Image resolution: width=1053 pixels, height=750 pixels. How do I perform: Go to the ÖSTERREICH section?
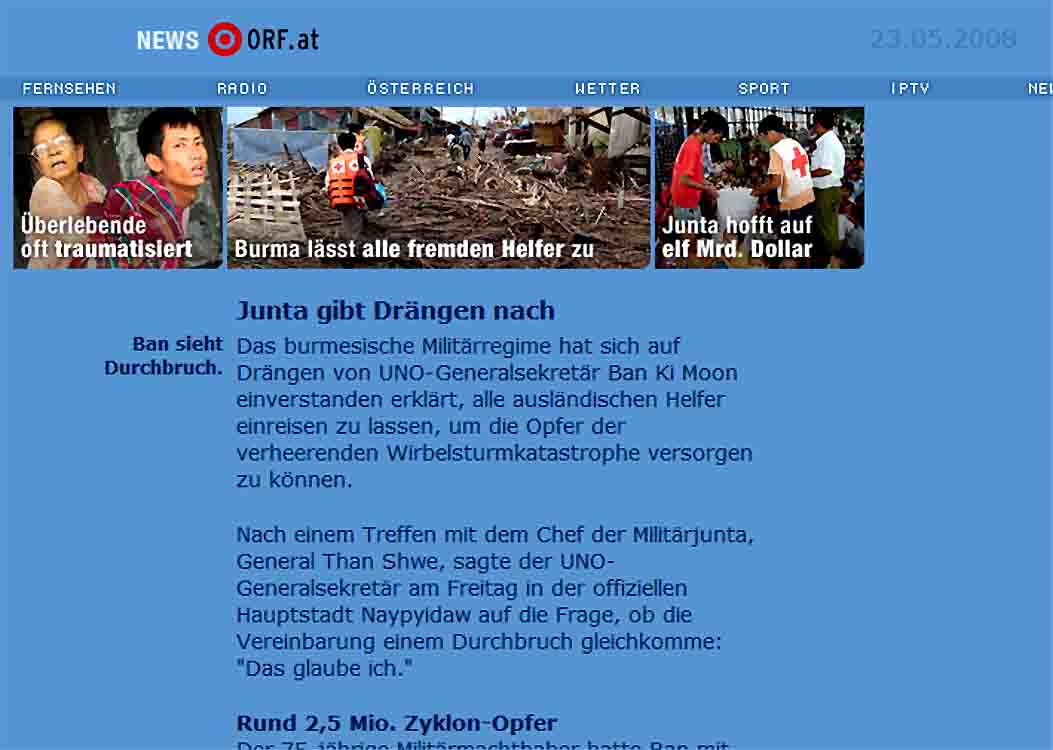[420, 88]
